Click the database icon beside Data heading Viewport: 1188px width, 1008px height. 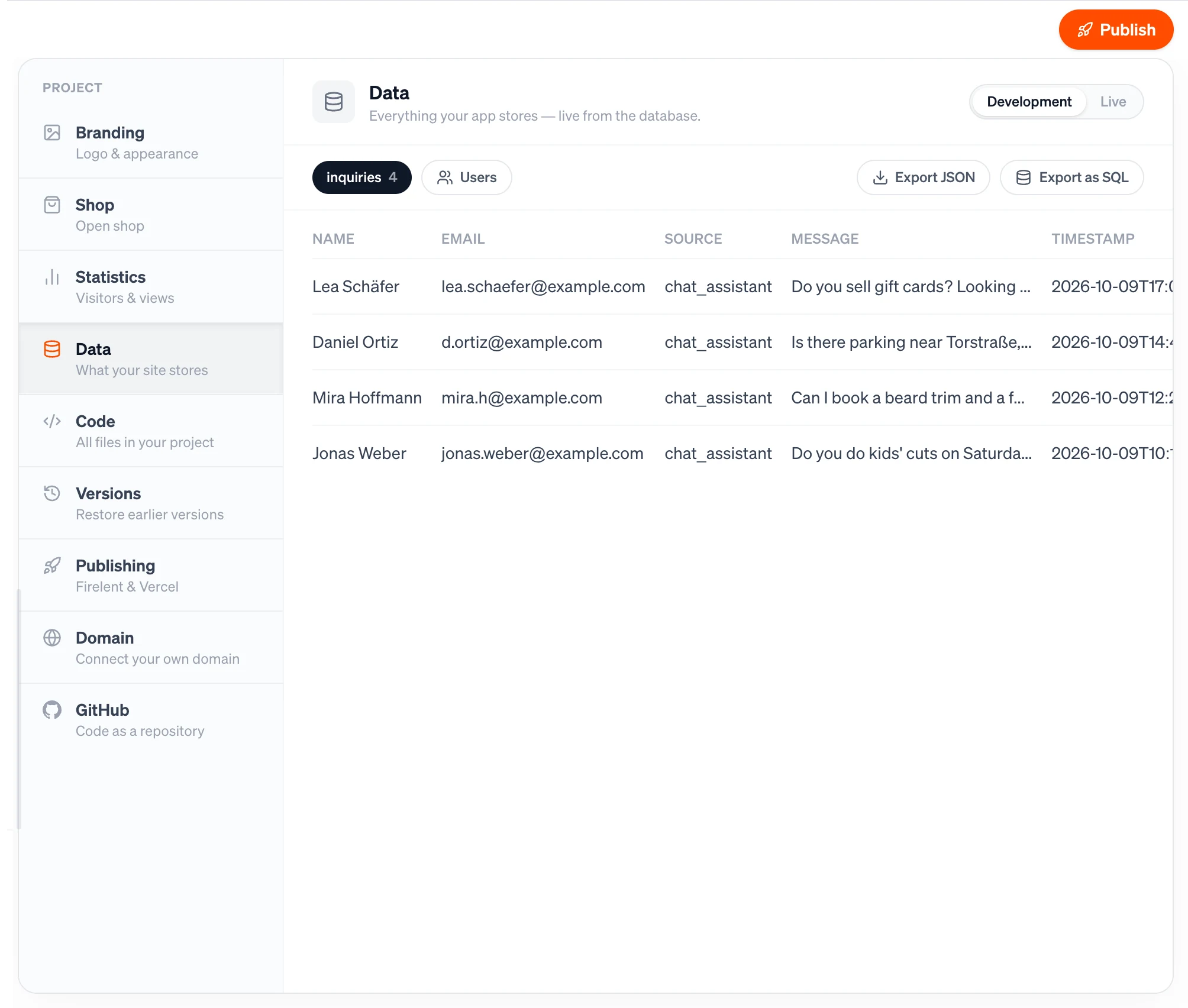pos(334,102)
